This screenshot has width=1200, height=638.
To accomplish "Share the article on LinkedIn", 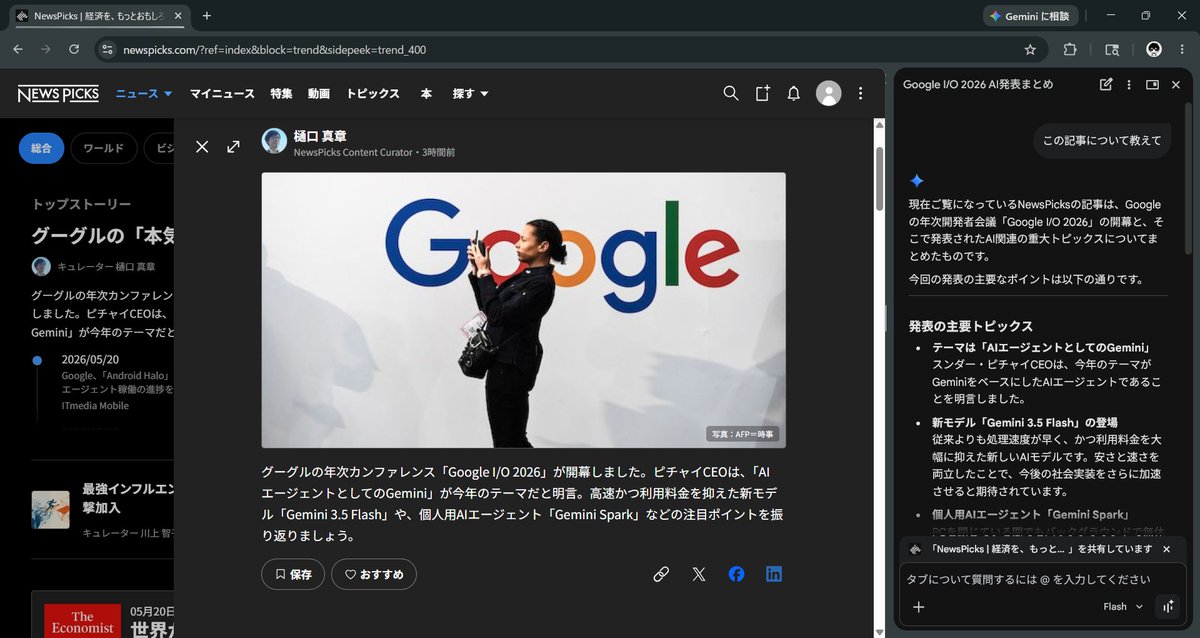I will 774,574.
